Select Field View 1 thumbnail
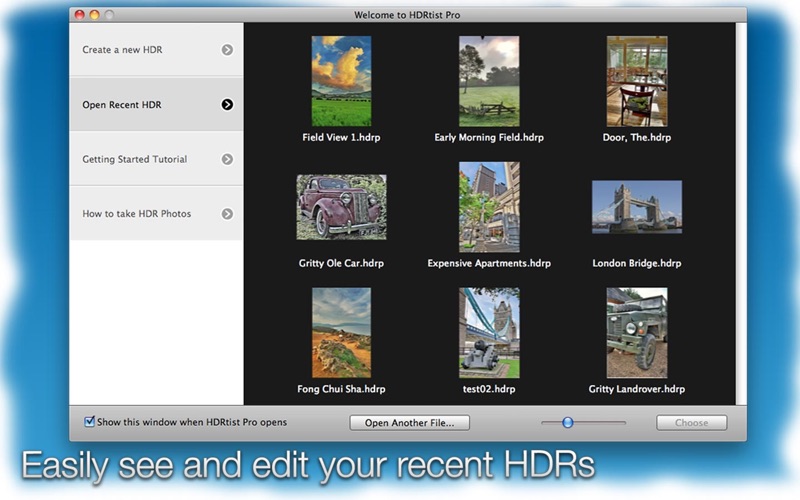Screen dimensions: 800x500 [x=341, y=81]
